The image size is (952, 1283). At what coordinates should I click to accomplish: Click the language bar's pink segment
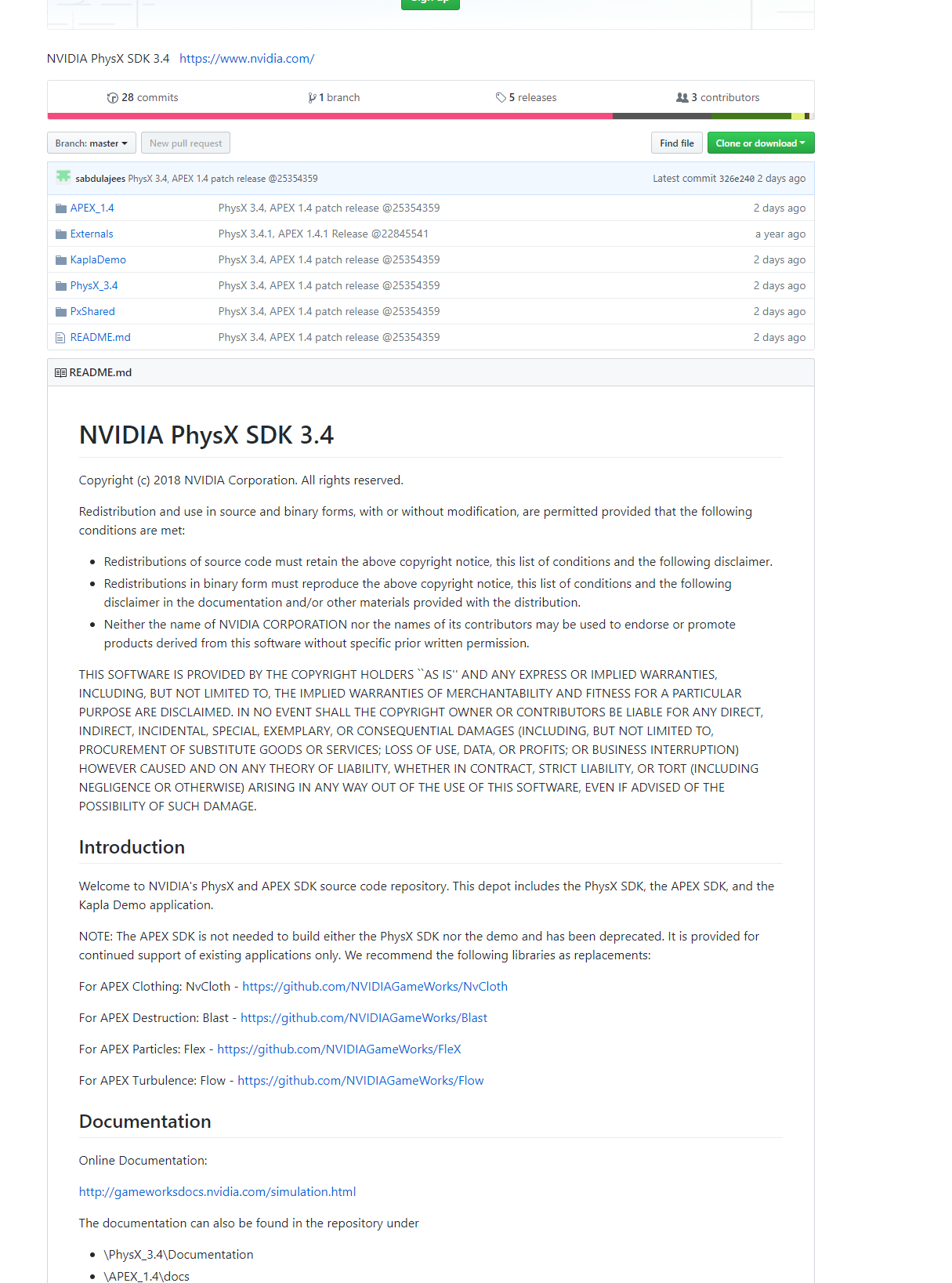pyautogui.click(x=330, y=116)
